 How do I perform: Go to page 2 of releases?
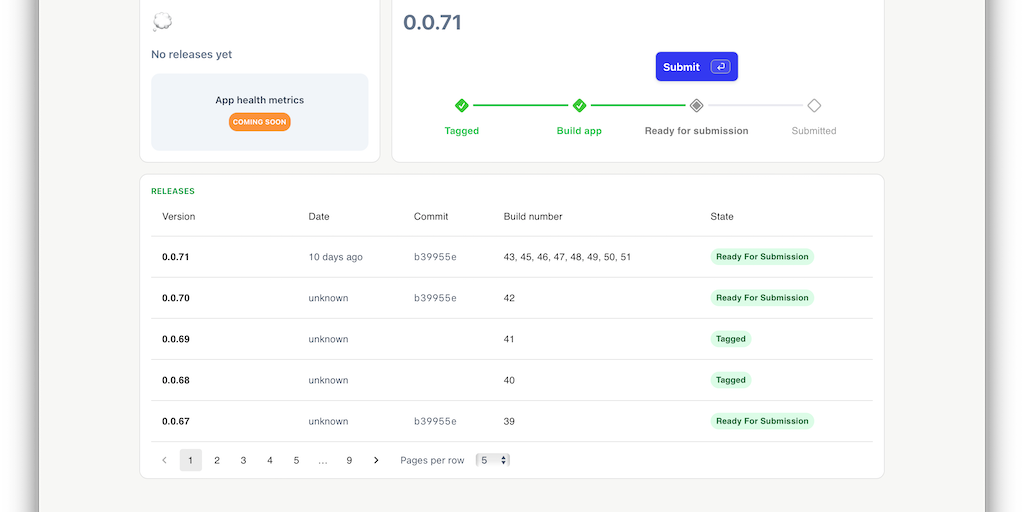(x=217, y=460)
